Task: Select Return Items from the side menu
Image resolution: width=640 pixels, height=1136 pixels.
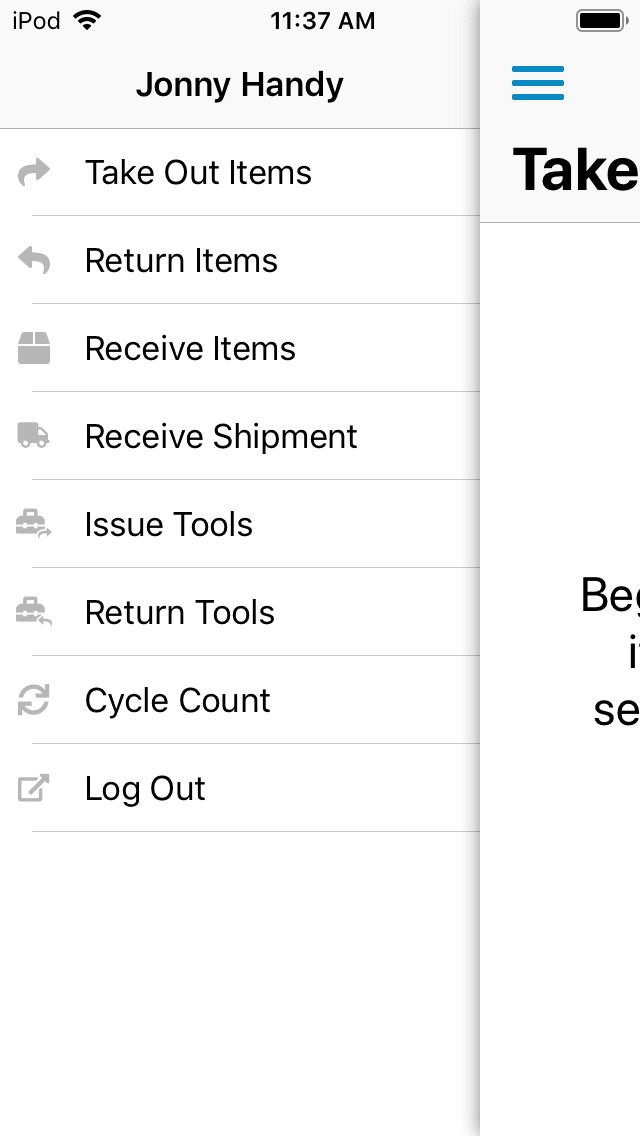Action: [181, 261]
